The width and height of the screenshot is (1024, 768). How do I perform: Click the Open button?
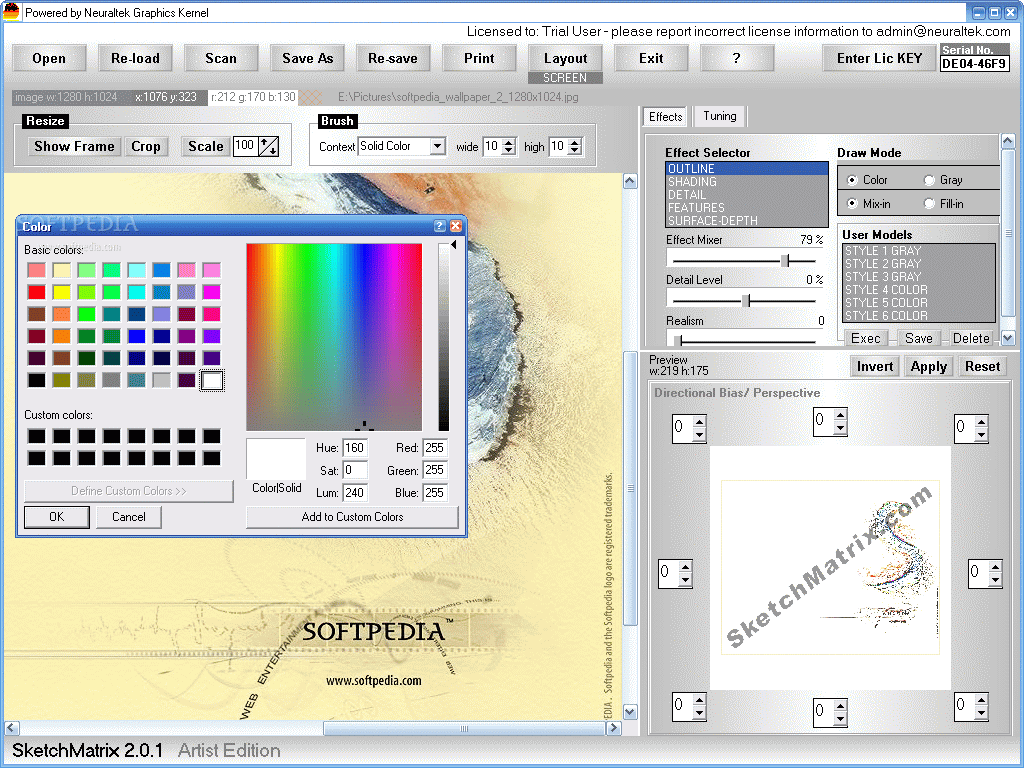(x=49, y=59)
